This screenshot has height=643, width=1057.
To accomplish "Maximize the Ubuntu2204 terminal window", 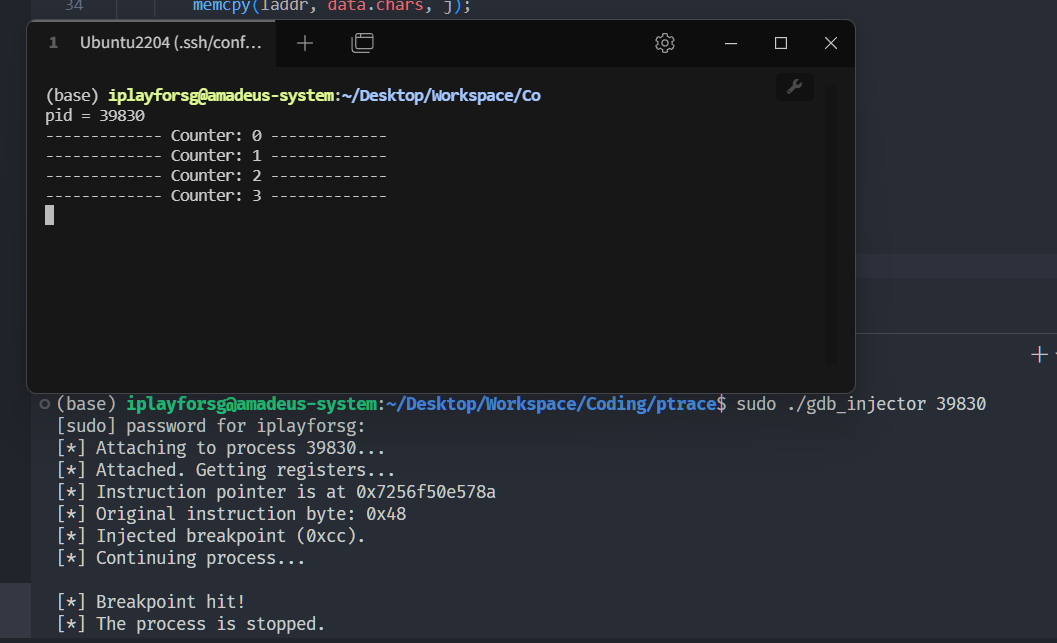I will pyautogui.click(x=781, y=43).
